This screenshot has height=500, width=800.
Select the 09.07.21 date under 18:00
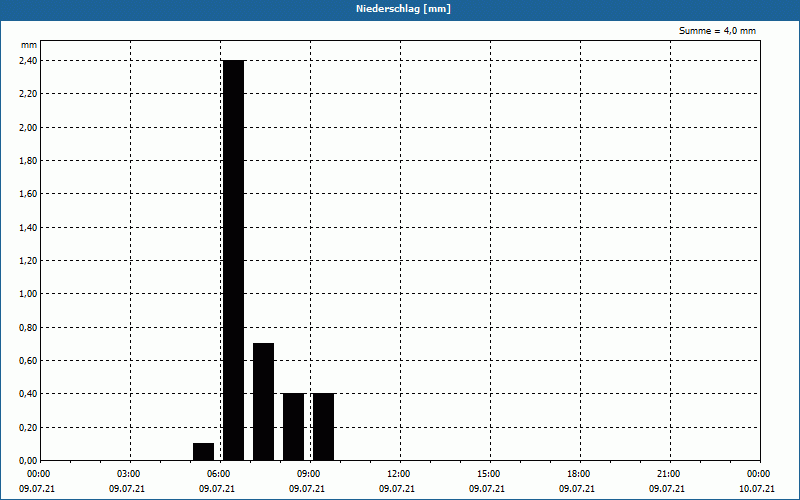tap(577, 489)
